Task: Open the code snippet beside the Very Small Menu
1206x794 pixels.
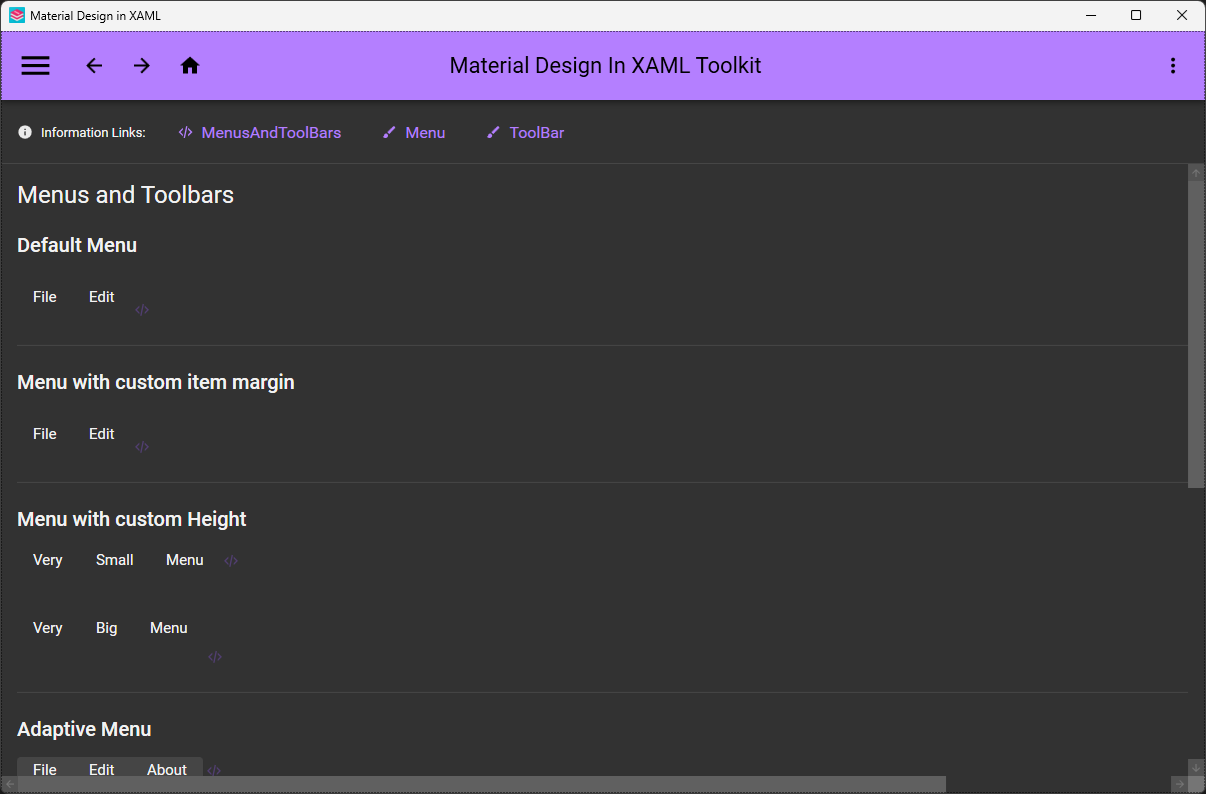Action: pyautogui.click(x=230, y=560)
